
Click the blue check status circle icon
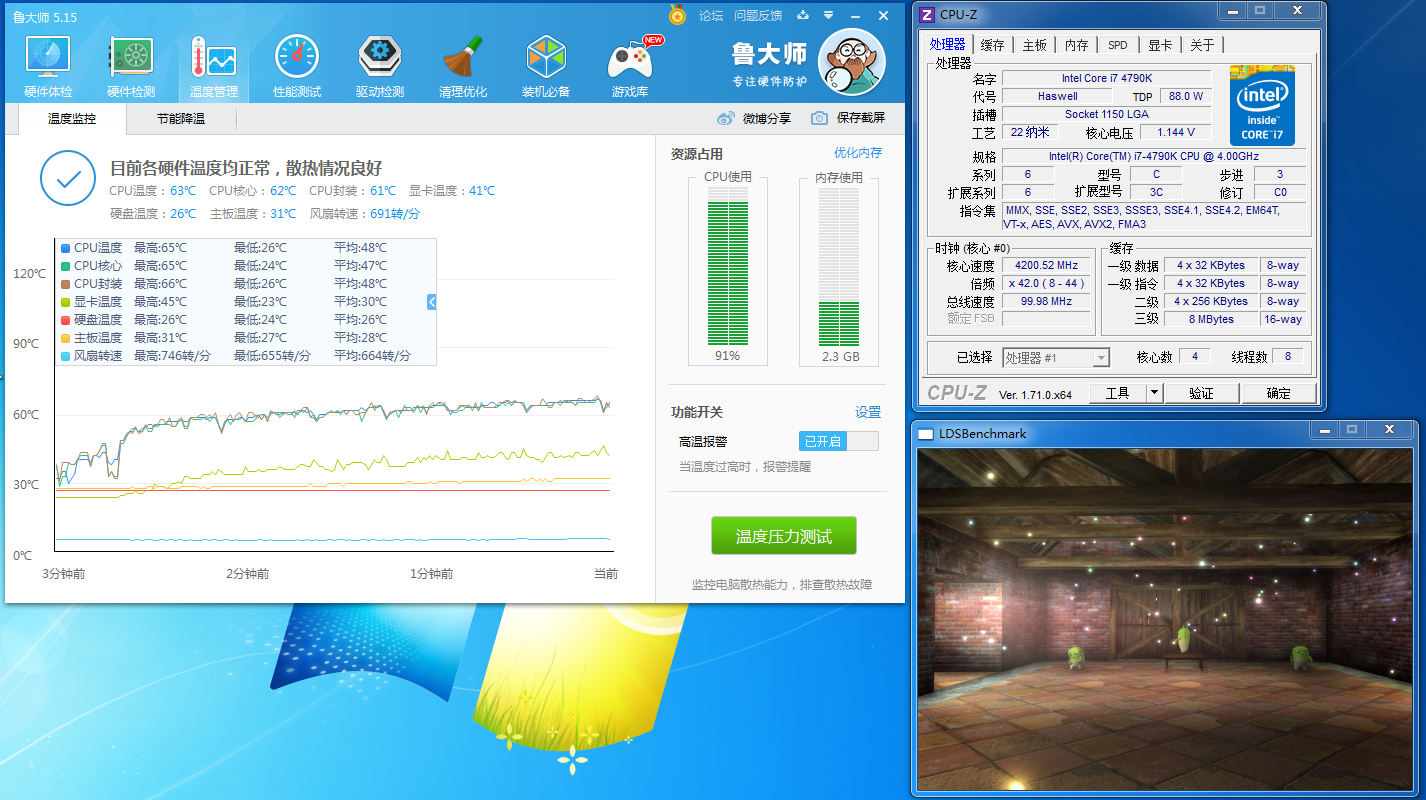click(68, 179)
